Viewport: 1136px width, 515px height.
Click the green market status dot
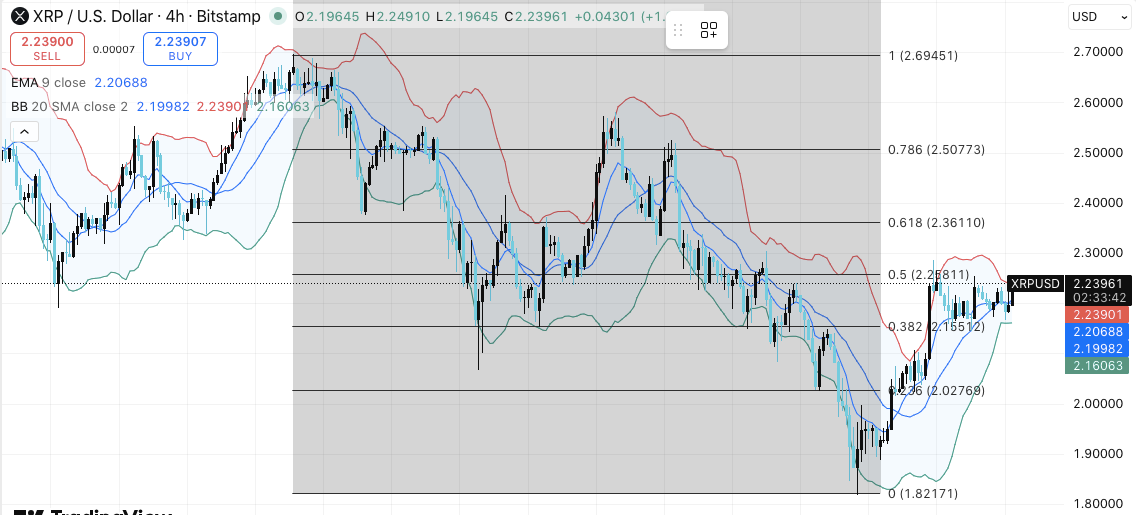click(x=277, y=17)
